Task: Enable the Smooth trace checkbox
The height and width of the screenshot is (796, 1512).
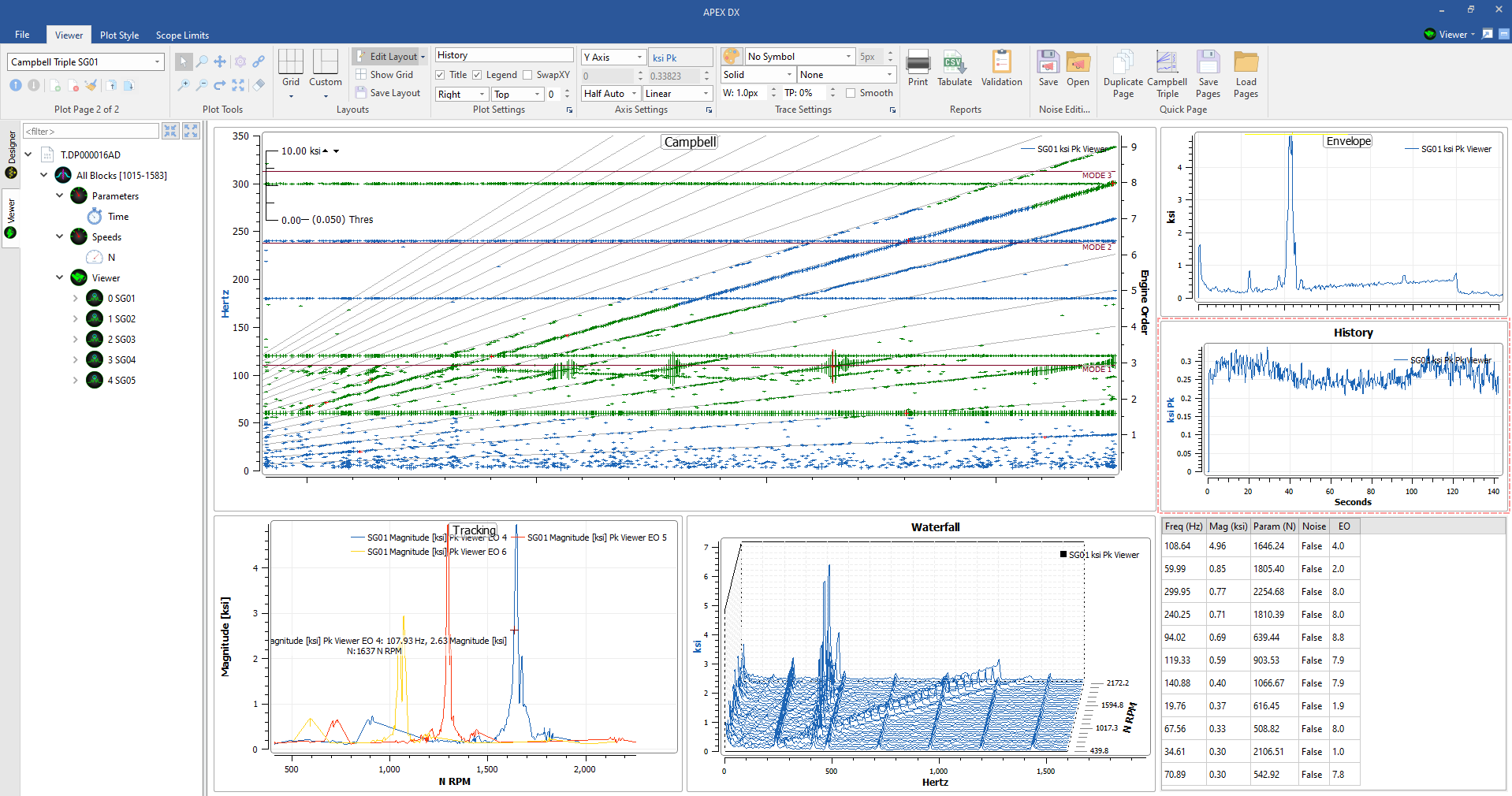Action: (851, 93)
